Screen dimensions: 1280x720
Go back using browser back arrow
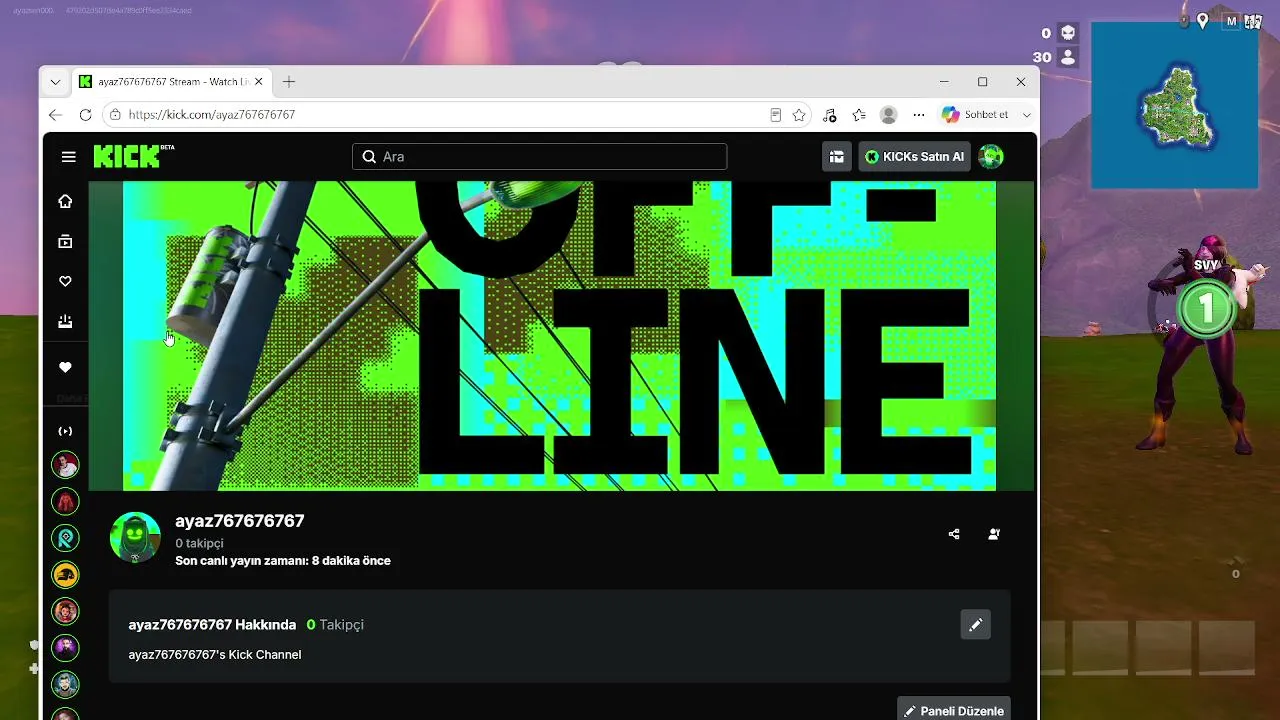(x=56, y=115)
